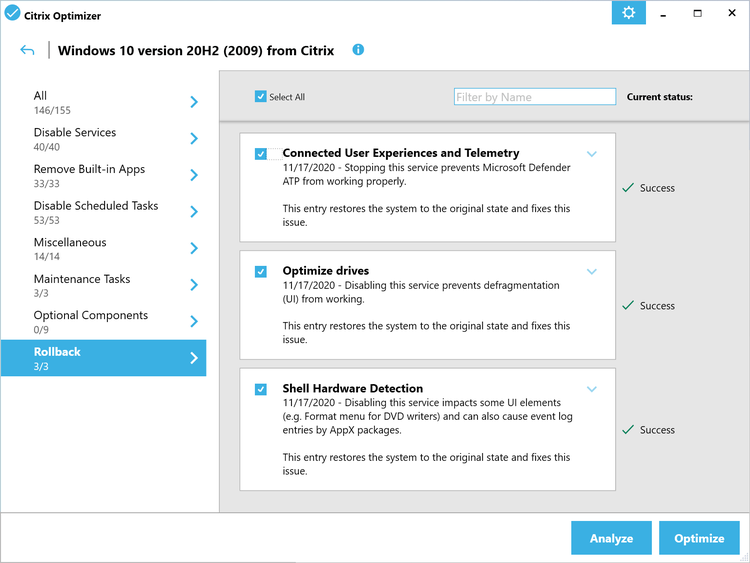Focus the Filter by Name field
The height and width of the screenshot is (563, 750).
(535, 97)
